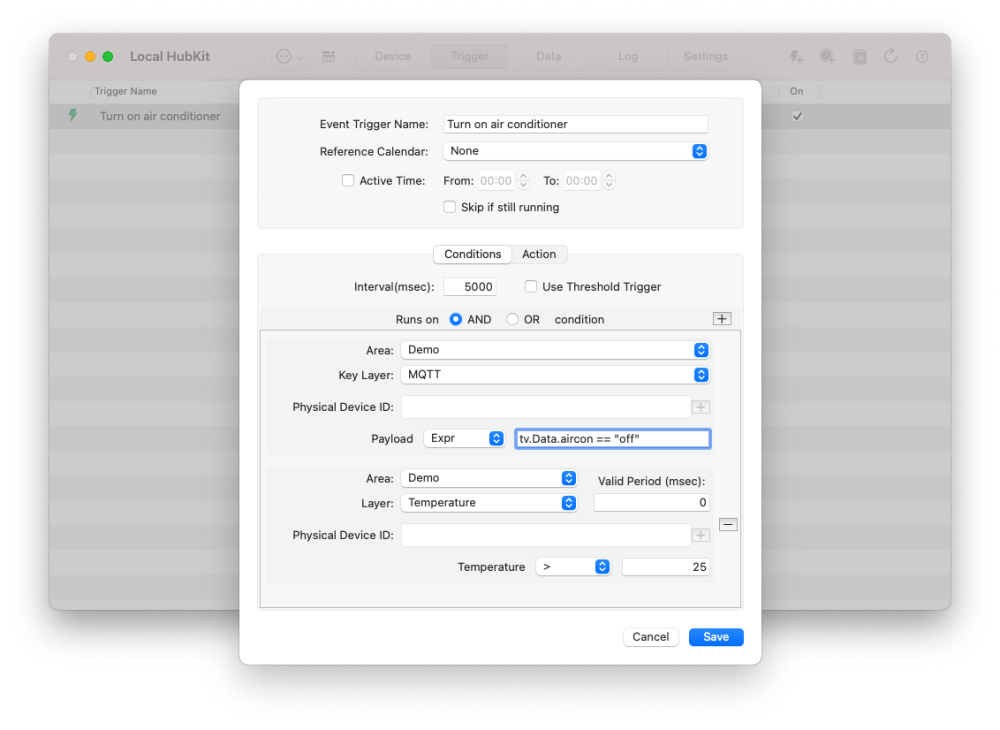Click the add condition plus button
Viewport: 1000px width, 730px height.
[x=722, y=318]
